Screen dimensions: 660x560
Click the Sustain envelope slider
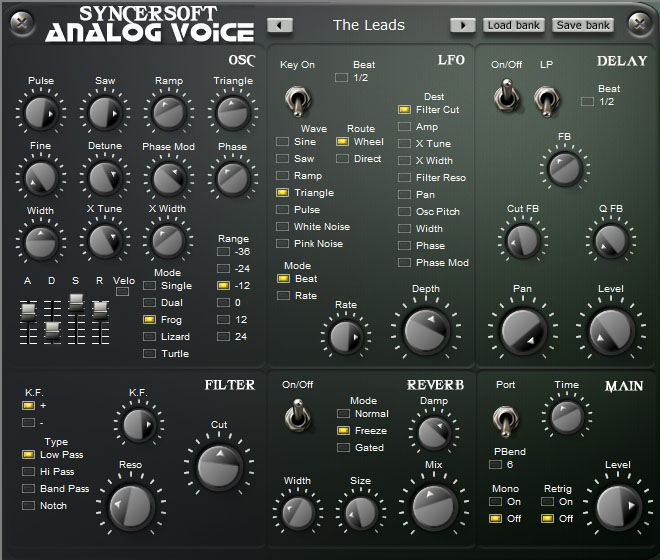(76, 302)
